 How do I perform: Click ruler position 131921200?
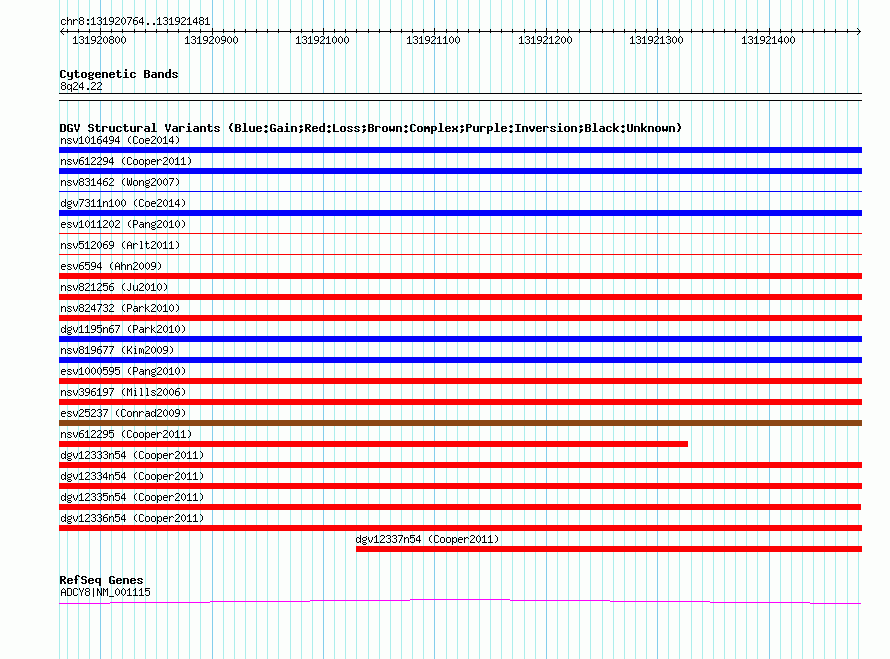(x=545, y=40)
